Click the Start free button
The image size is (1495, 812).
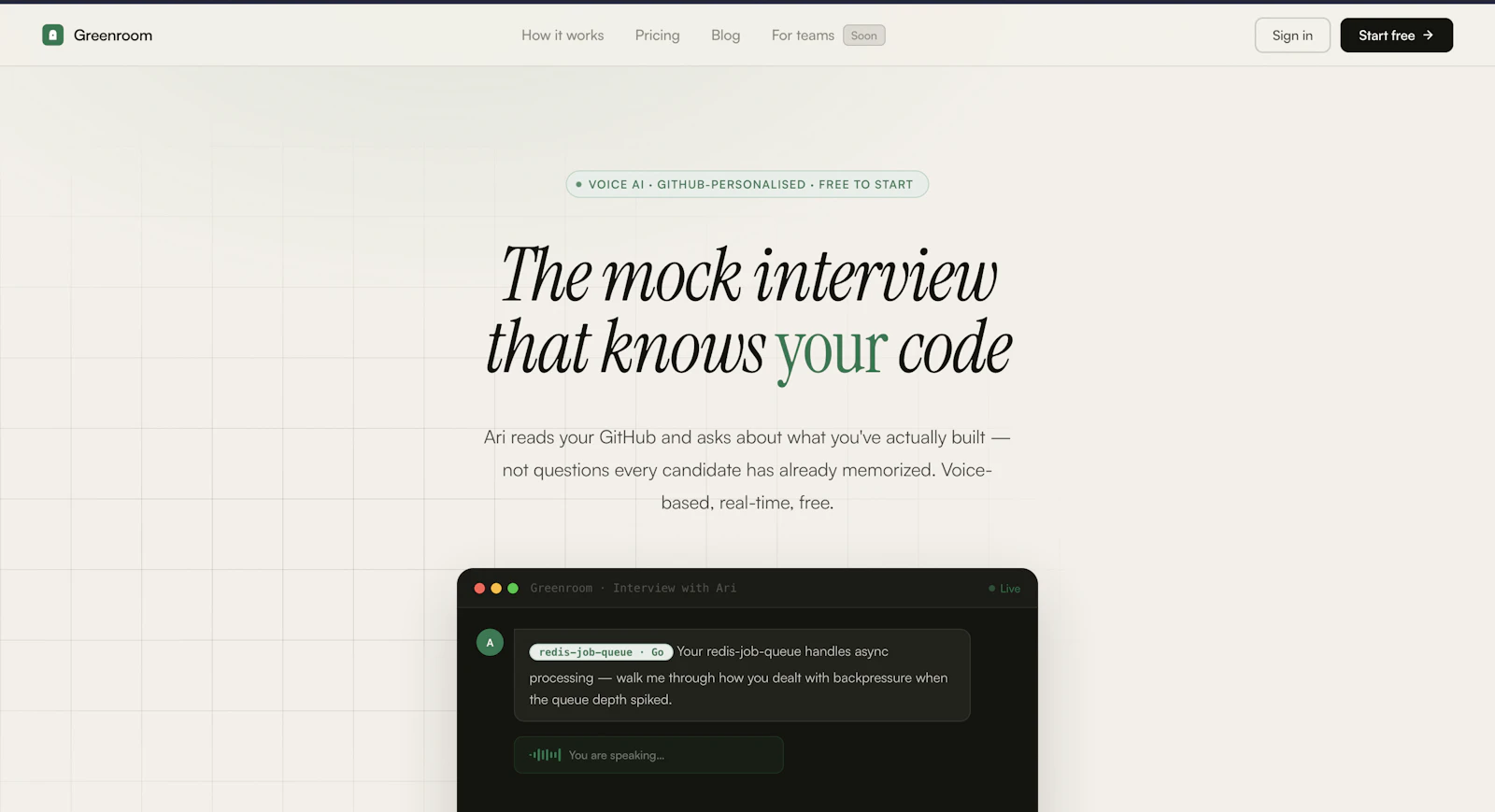(x=1396, y=36)
